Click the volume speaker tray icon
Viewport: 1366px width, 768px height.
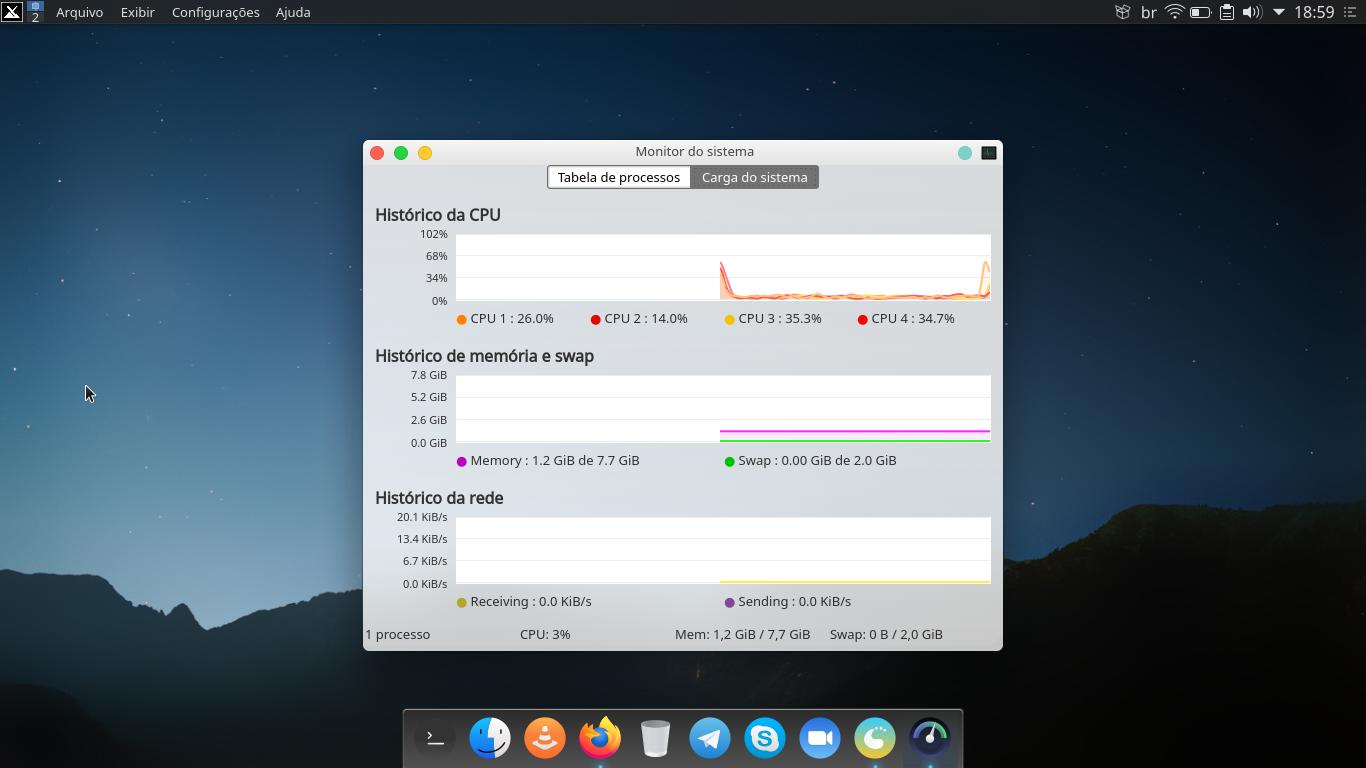click(1252, 12)
